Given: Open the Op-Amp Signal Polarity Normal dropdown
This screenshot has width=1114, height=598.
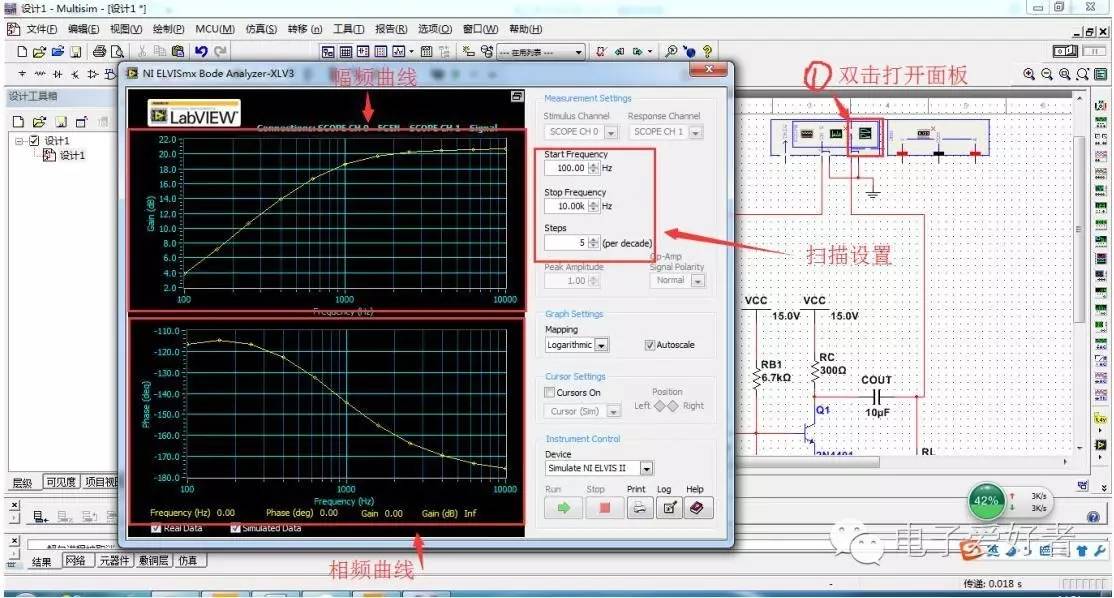Looking at the screenshot, I should coord(698,281).
